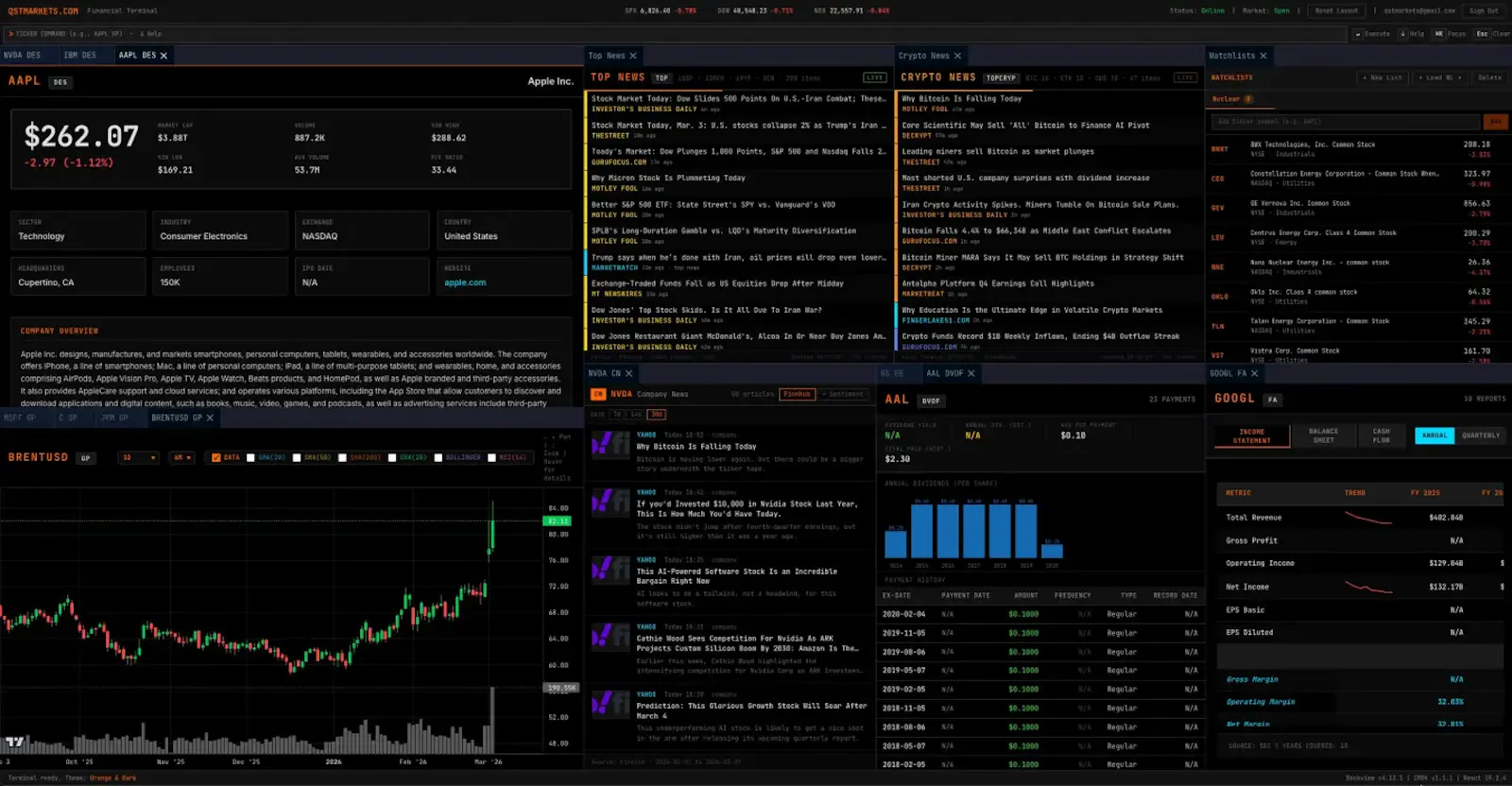1512x786 pixels.
Task: Click the LIVE indicator in Top News
Action: point(875,77)
